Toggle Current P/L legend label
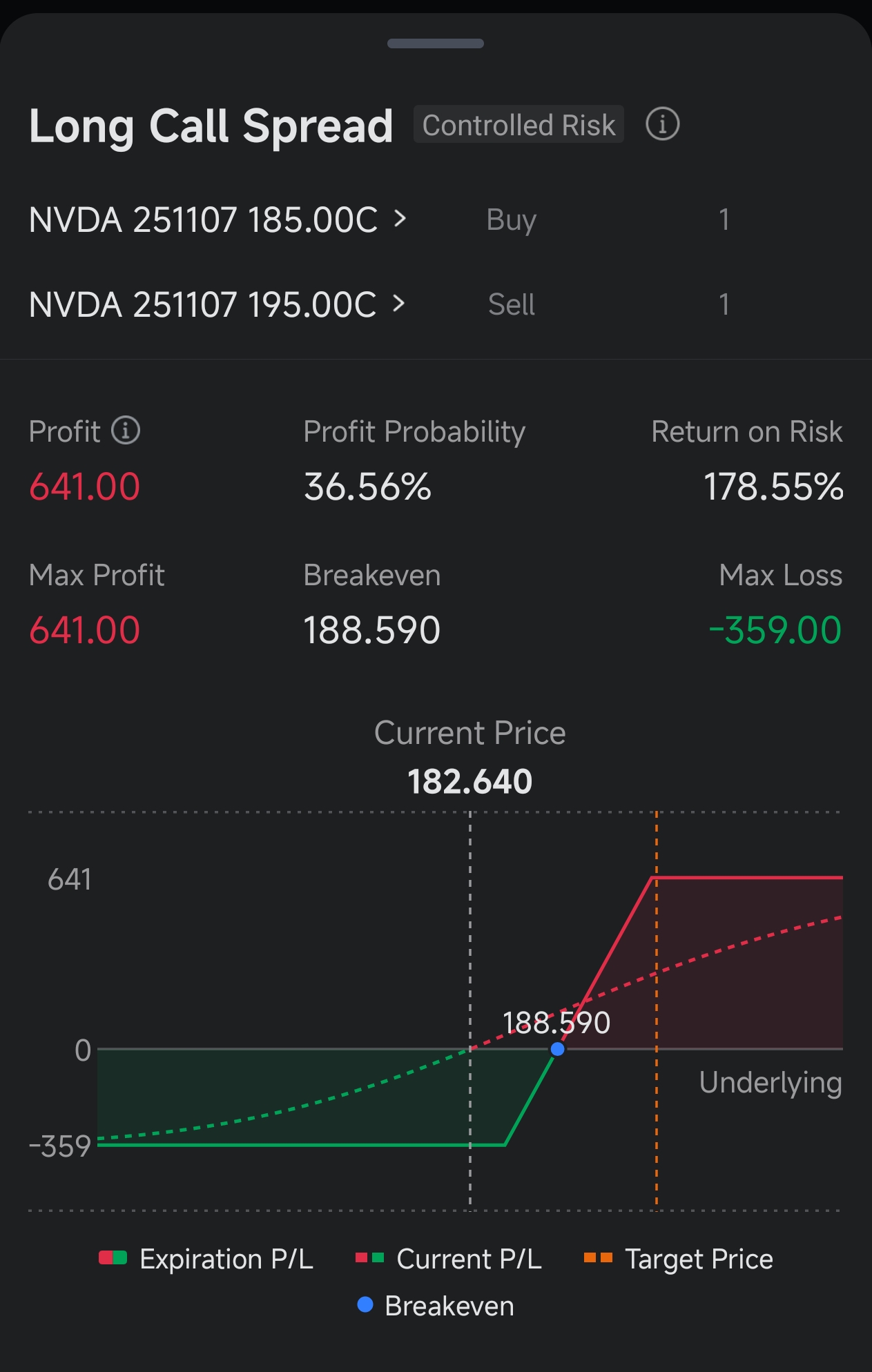Image resolution: width=872 pixels, height=1372 pixels. click(469, 1259)
